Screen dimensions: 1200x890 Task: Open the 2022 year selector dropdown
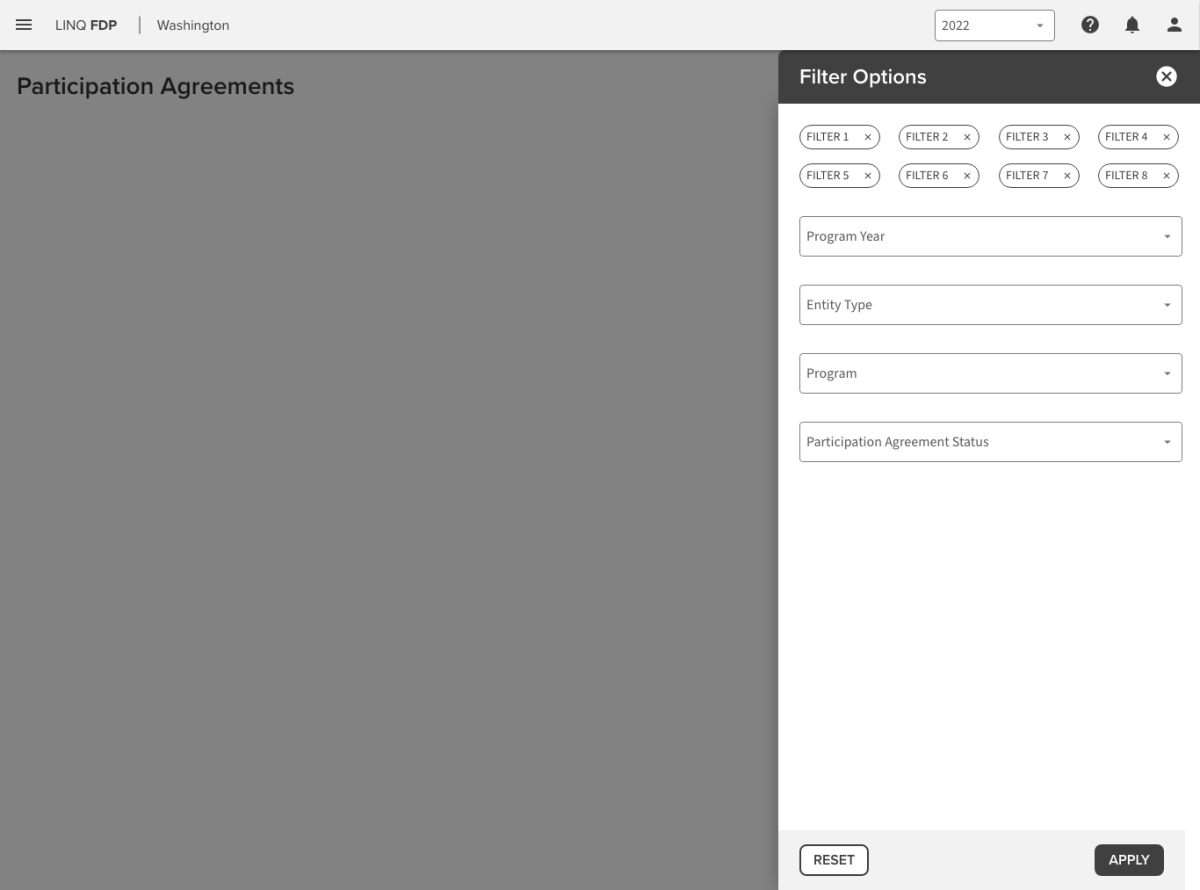click(x=994, y=26)
